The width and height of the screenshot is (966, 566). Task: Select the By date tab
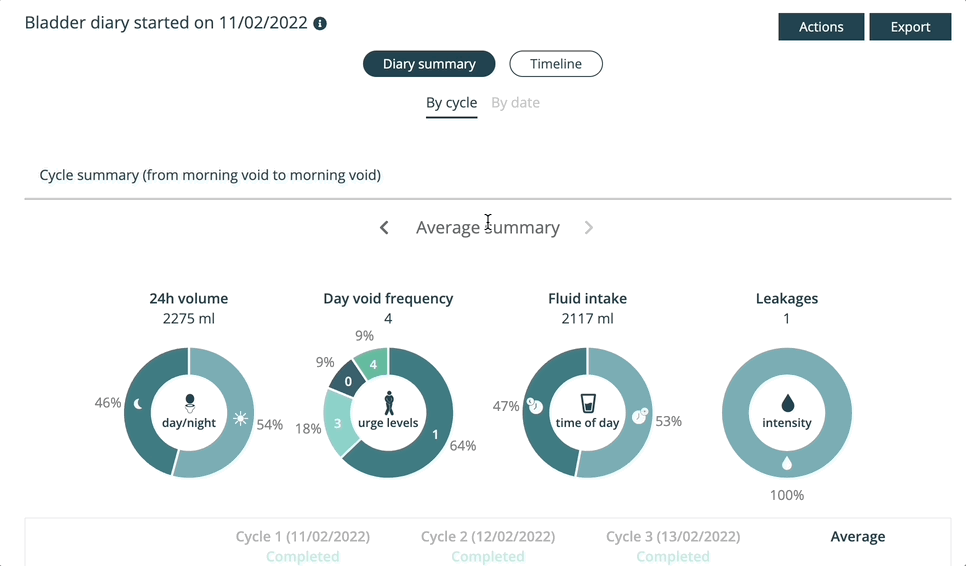pos(515,103)
